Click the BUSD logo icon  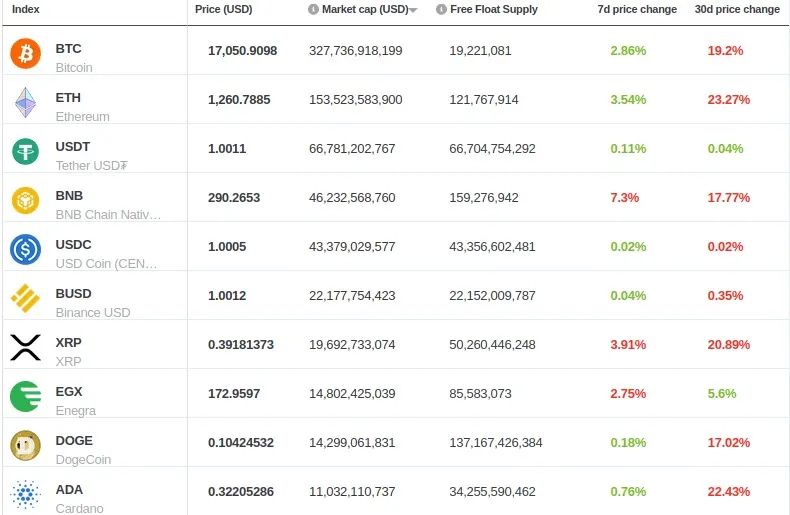point(25,298)
